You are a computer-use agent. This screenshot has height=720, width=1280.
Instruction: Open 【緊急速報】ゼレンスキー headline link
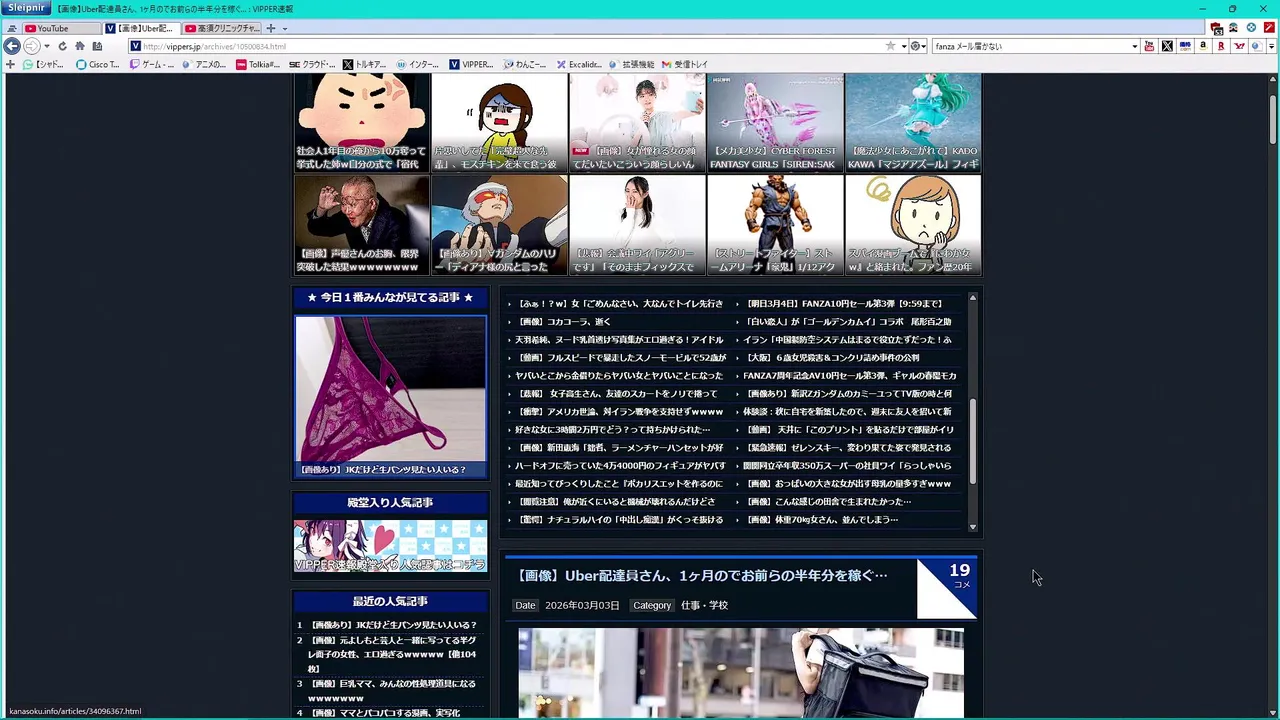849,447
